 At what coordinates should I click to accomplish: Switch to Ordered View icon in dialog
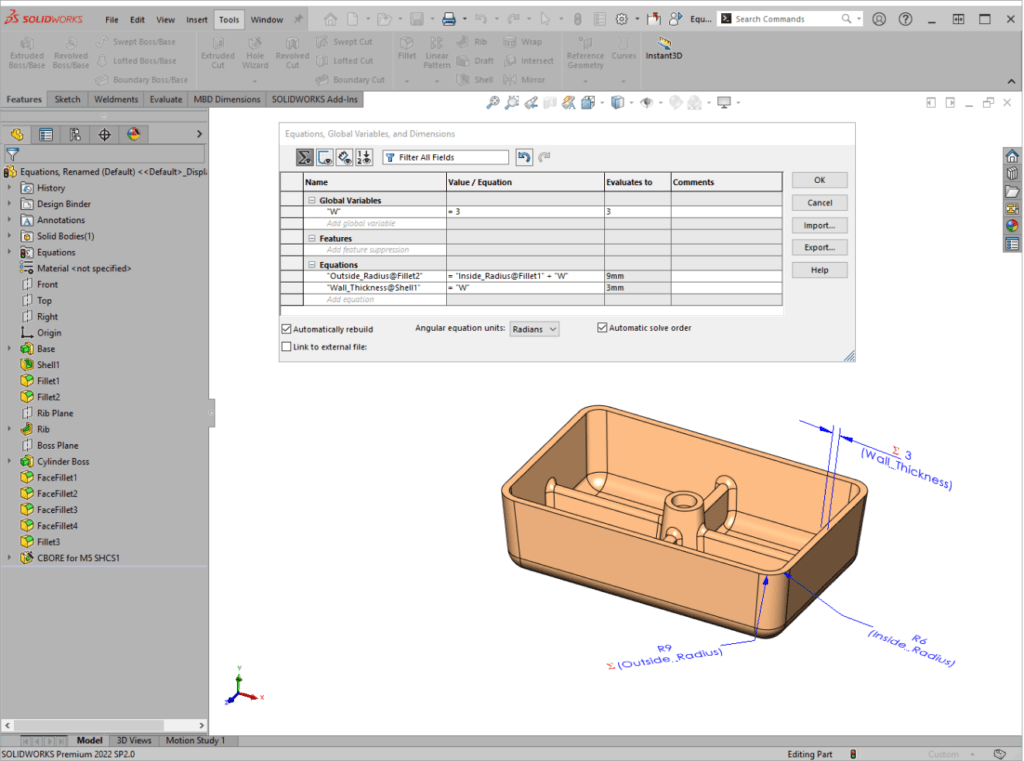364,157
